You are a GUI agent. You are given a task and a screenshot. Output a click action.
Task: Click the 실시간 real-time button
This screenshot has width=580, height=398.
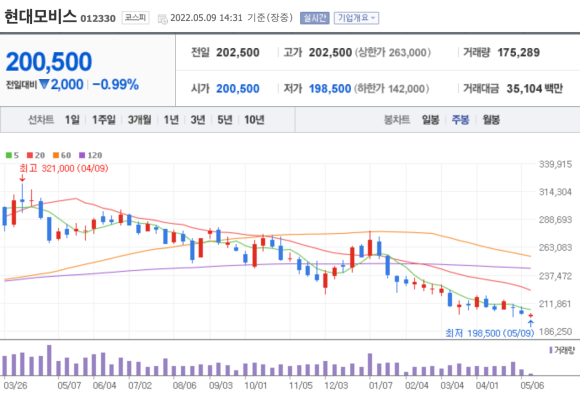[x=315, y=18]
